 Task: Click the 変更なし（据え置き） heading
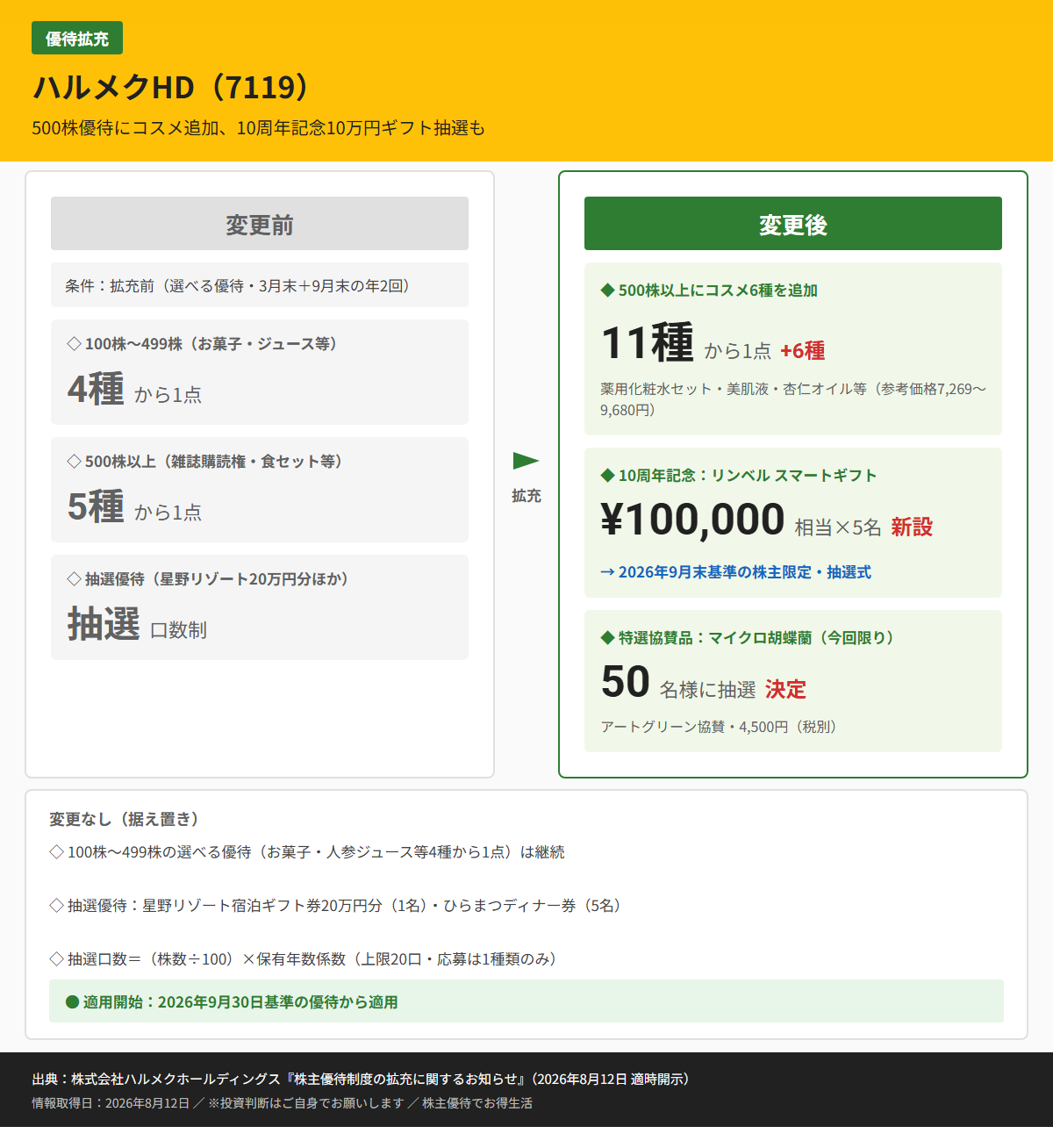(126, 819)
